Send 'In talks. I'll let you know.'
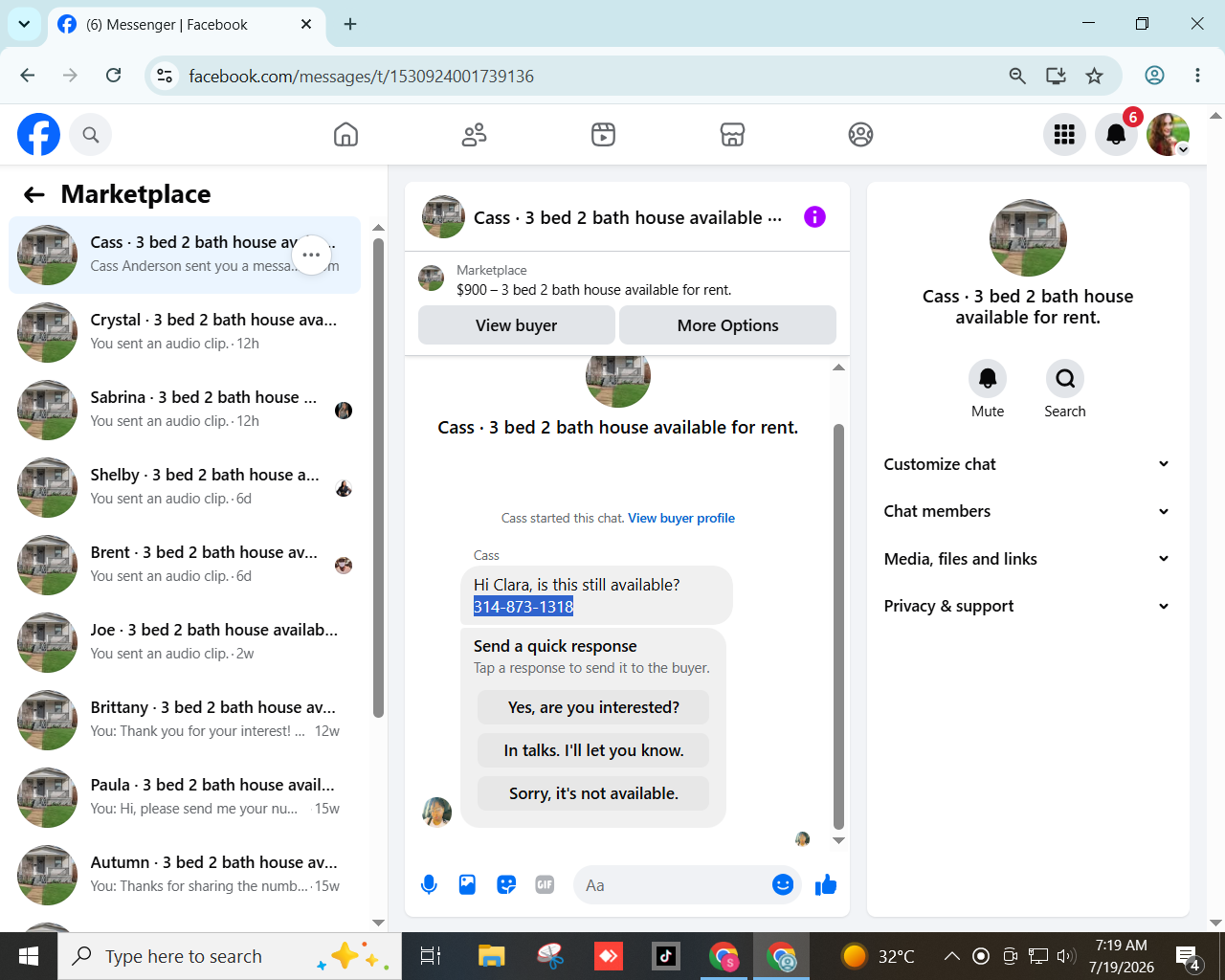The width and height of the screenshot is (1225, 980). [x=593, y=750]
